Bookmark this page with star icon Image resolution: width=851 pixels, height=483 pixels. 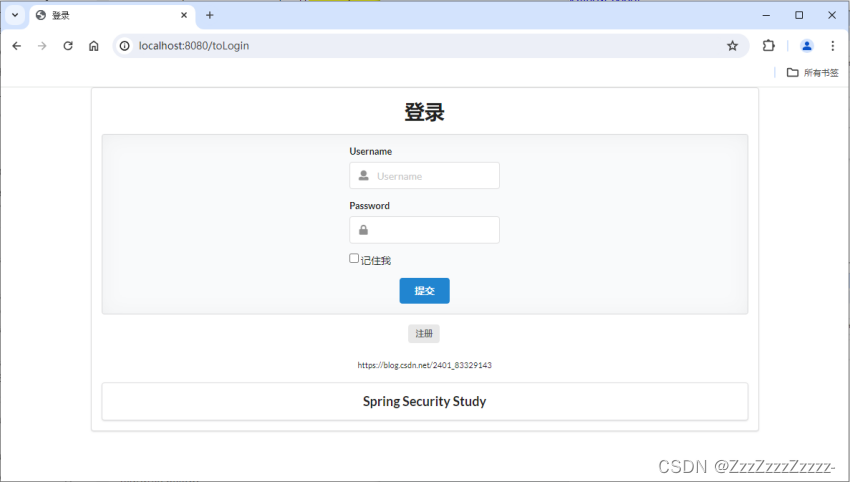(x=732, y=46)
